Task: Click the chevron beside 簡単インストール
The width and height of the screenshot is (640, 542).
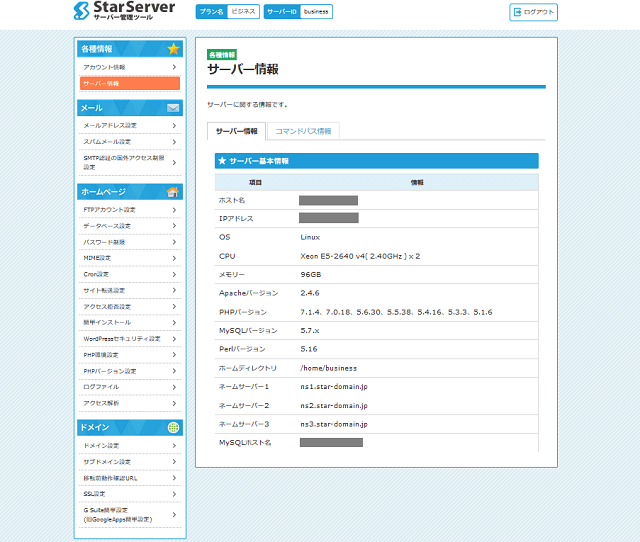Action: point(174,322)
